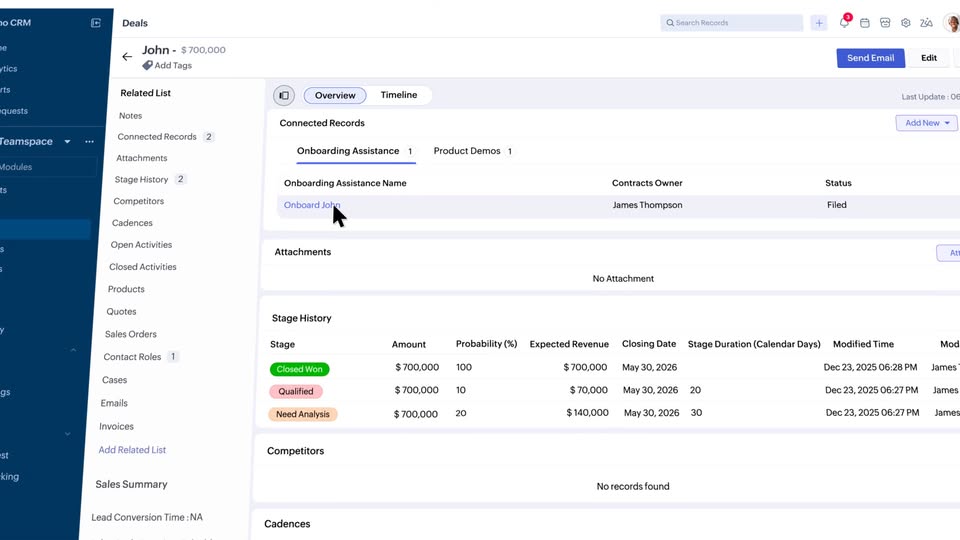Open Teamspace more options ellipsis
The height and width of the screenshot is (540, 960).
coord(89,142)
